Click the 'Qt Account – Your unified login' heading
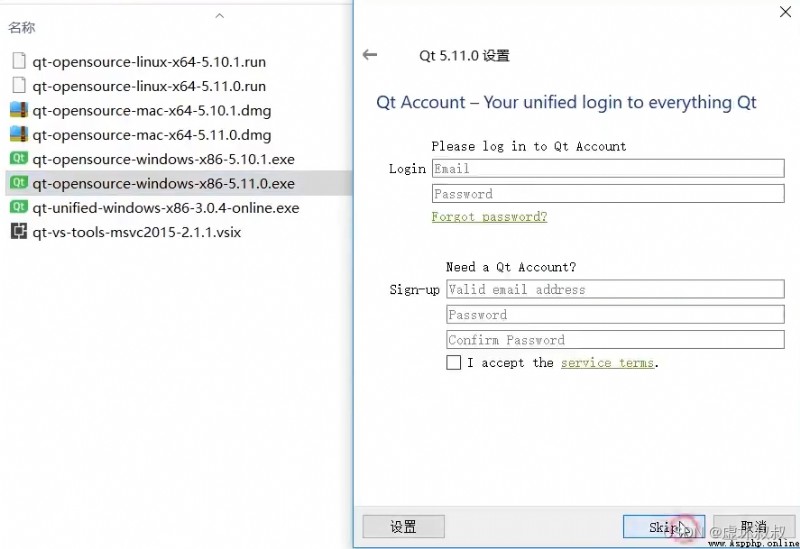The width and height of the screenshot is (800, 549). click(x=566, y=103)
